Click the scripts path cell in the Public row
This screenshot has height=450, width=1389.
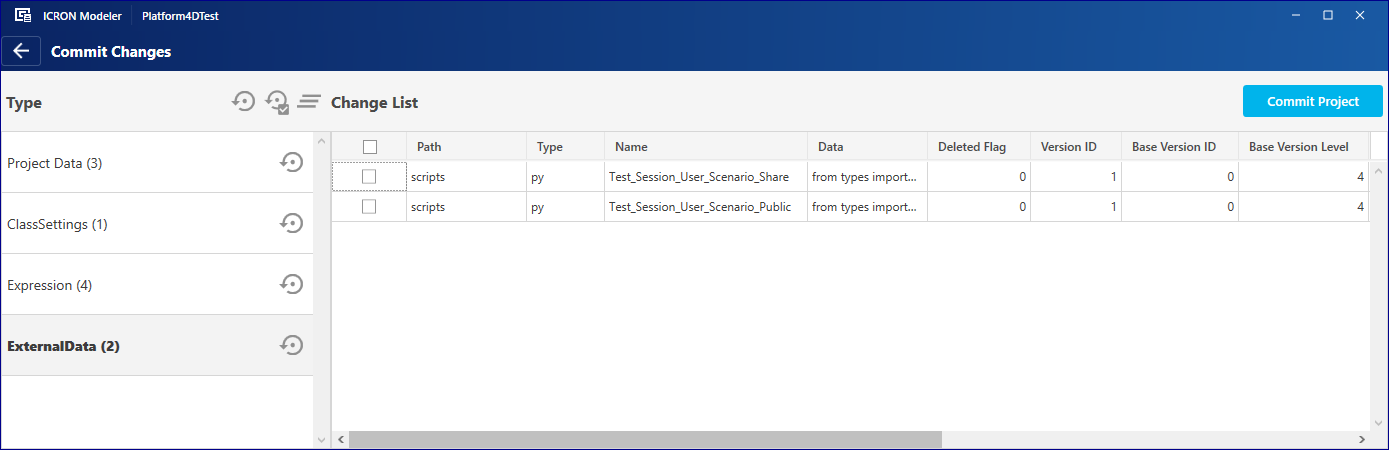coord(467,207)
